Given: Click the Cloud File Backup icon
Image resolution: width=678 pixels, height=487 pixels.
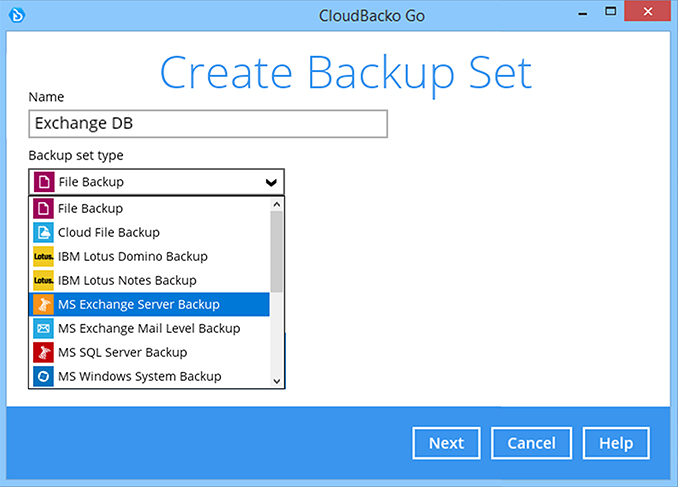Looking at the screenshot, I should click(43, 233).
